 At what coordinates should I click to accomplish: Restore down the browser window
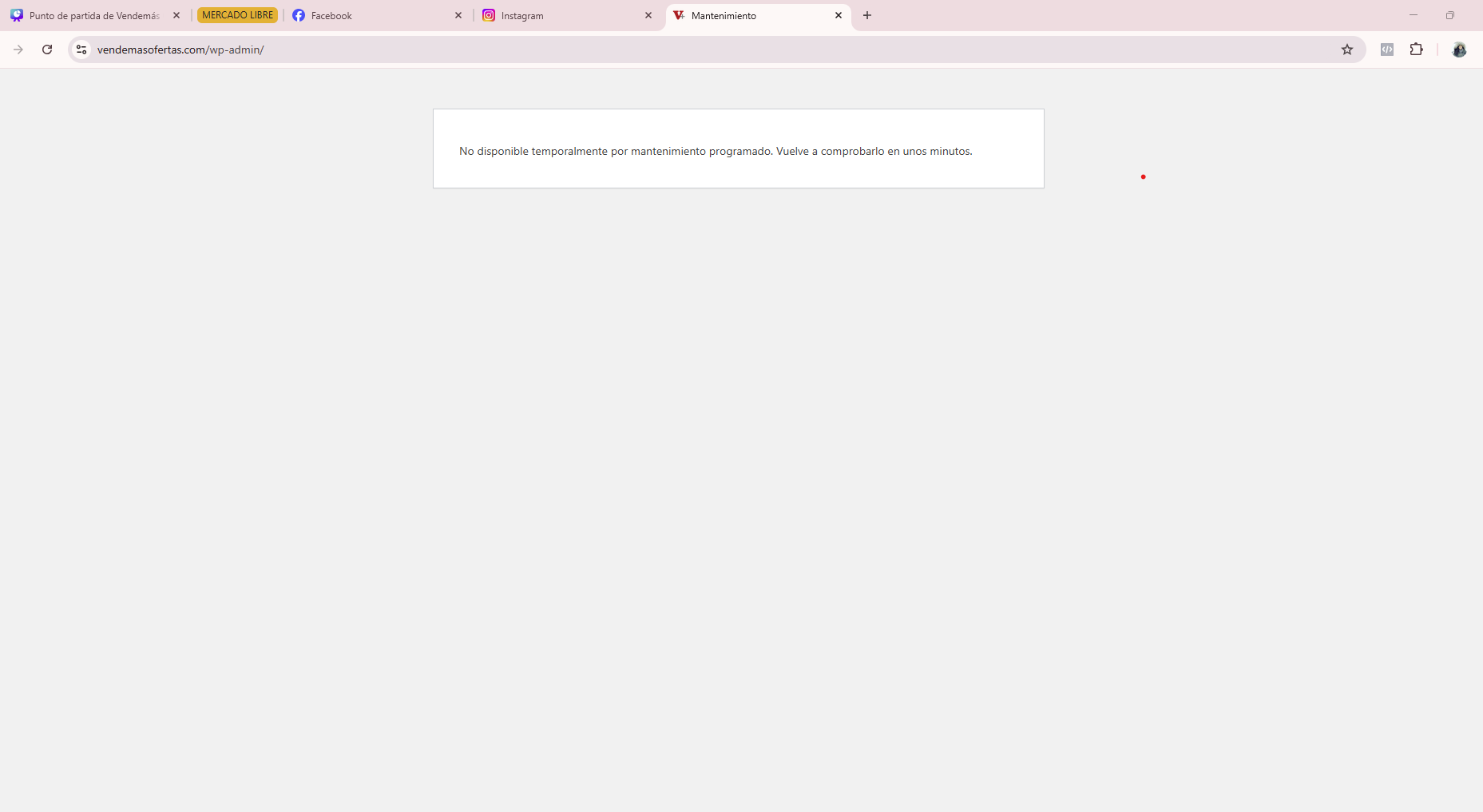coord(1450,15)
